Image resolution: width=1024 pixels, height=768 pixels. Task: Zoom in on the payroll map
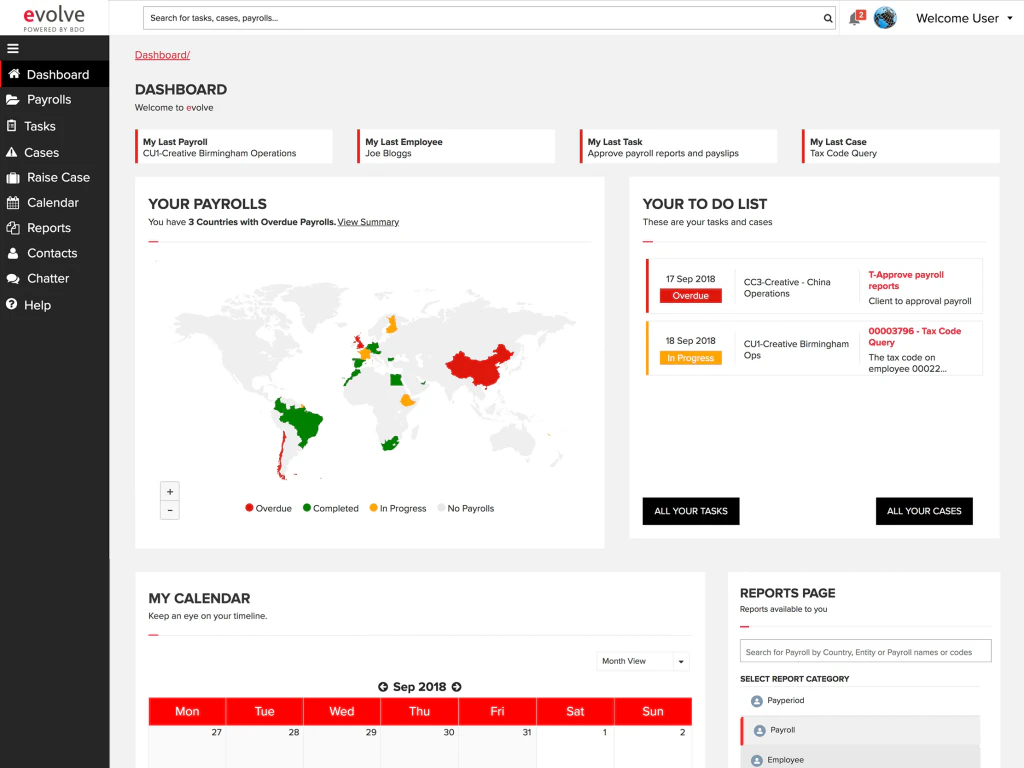click(170, 492)
